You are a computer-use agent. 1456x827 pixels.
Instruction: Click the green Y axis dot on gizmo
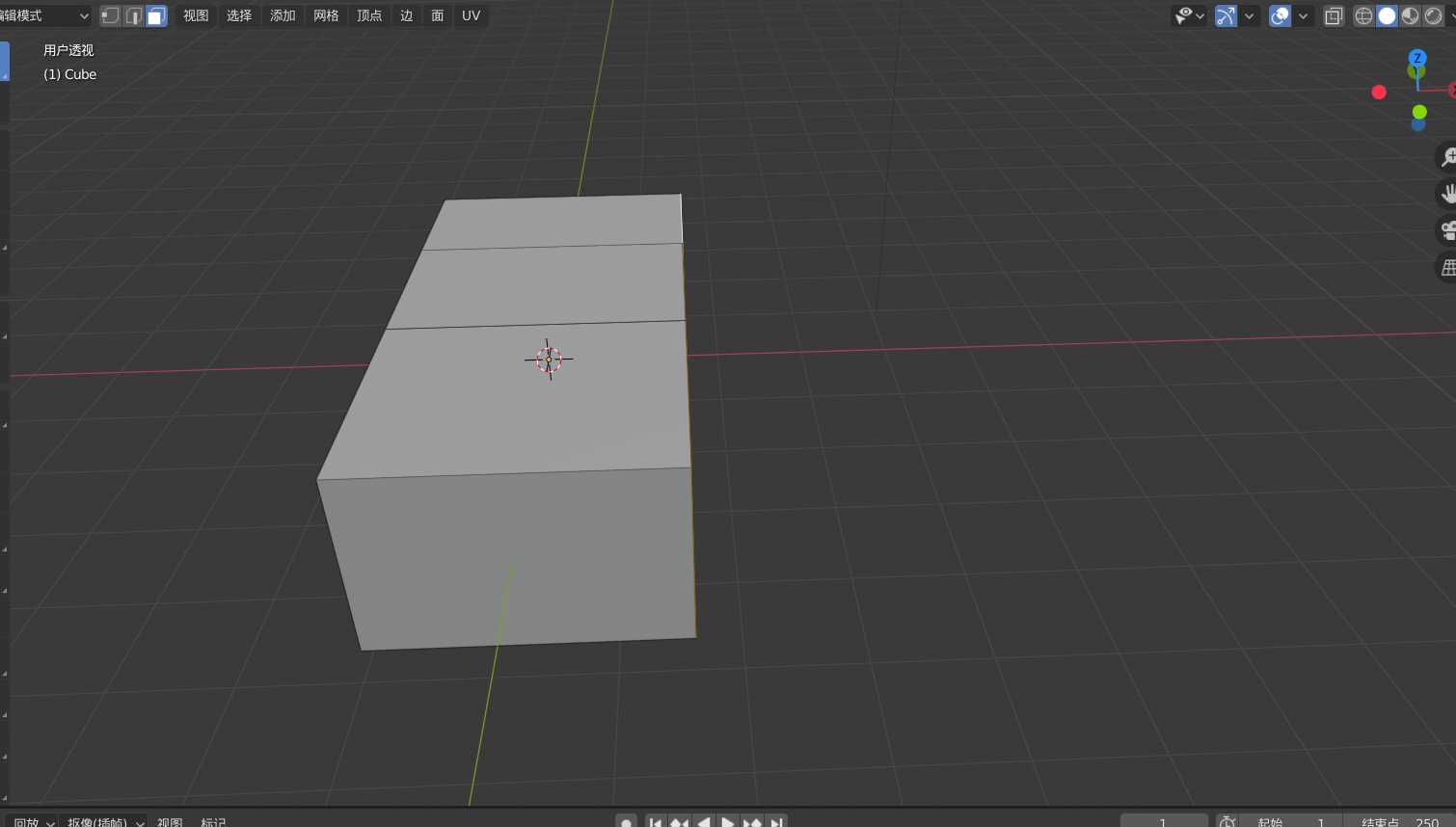coord(1419,112)
